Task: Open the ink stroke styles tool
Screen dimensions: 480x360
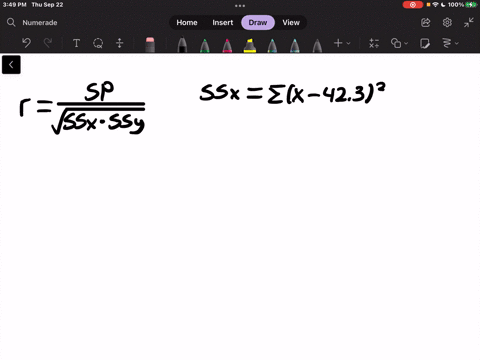Action: coord(447,43)
